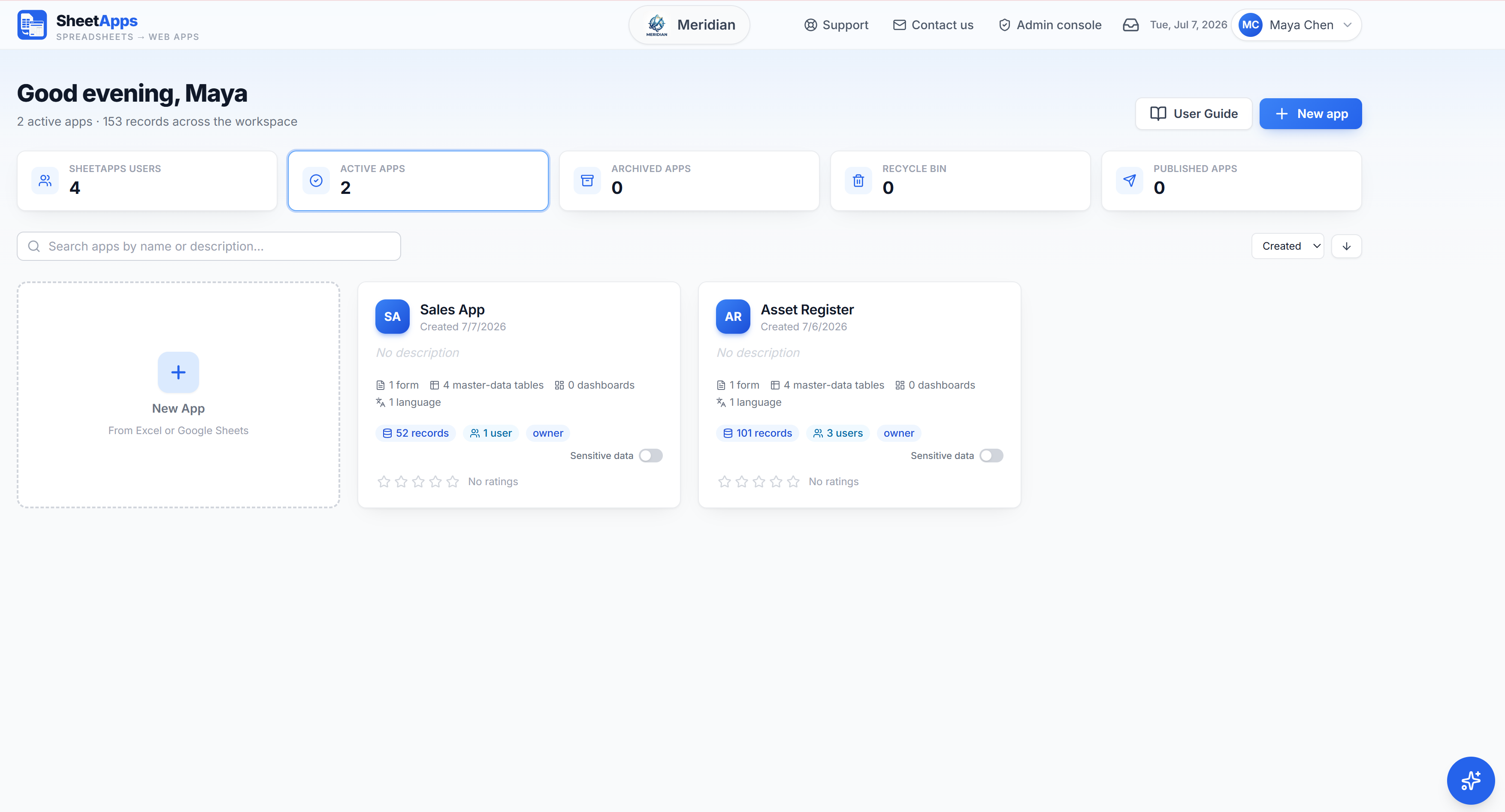
Task: Go to Admin console
Action: (x=1050, y=24)
